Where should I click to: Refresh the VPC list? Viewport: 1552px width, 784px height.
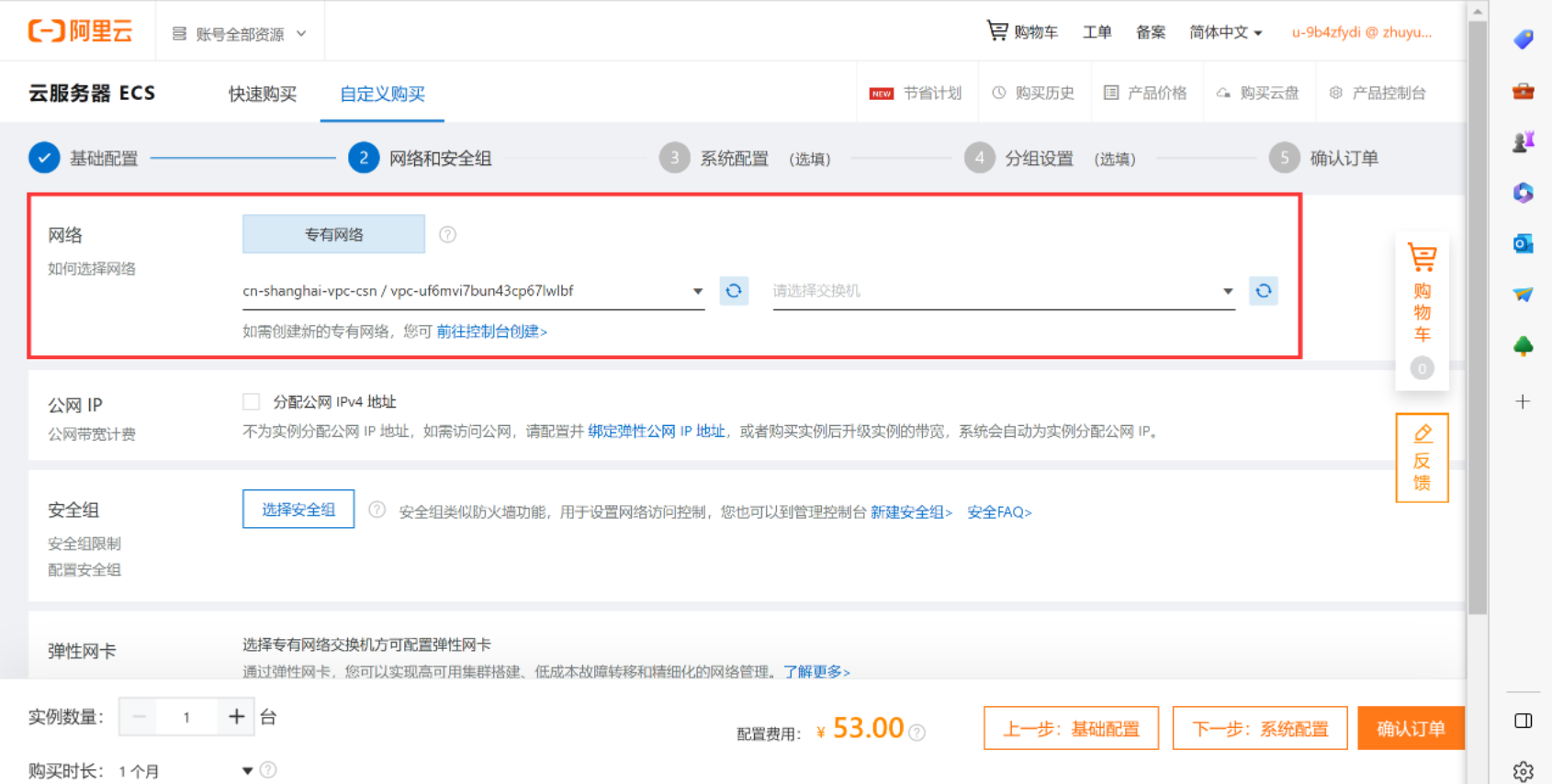tap(734, 291)
